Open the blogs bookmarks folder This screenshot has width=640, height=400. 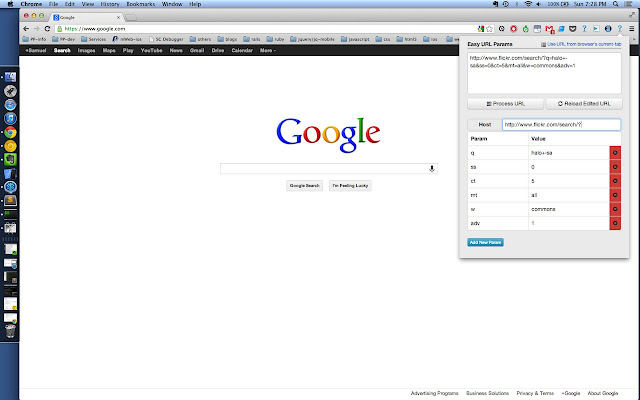227,39
